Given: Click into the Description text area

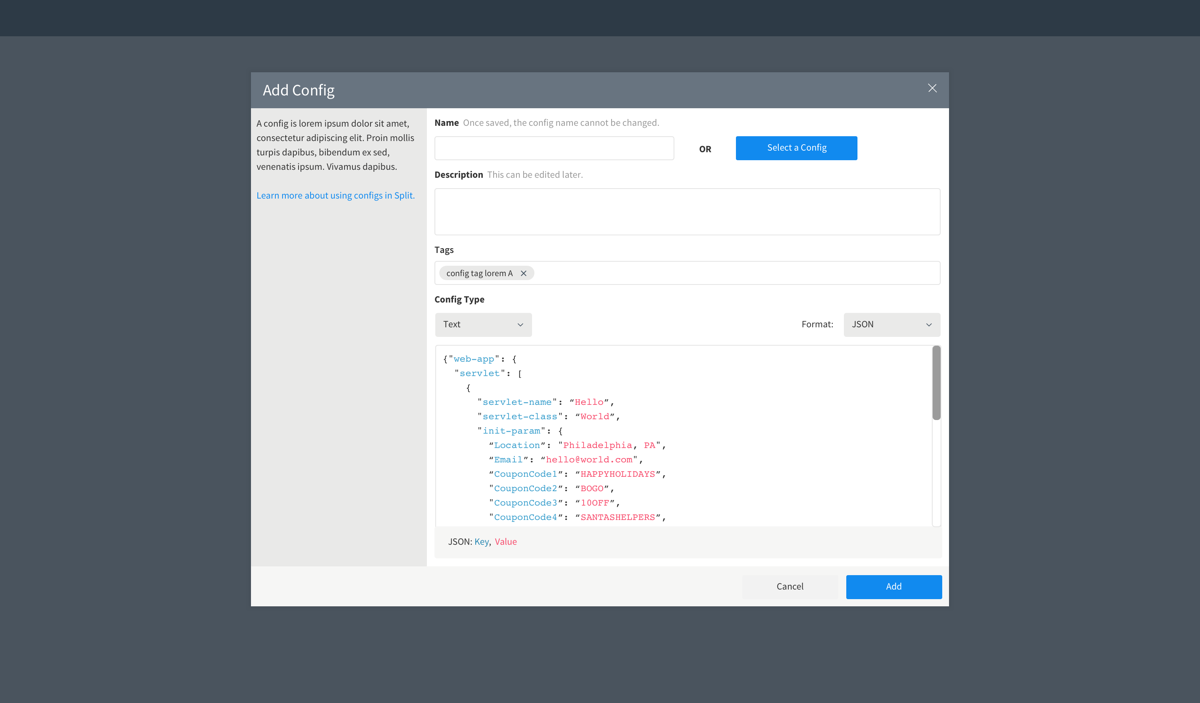Looking at the screenshot, I should coord(687,212).
